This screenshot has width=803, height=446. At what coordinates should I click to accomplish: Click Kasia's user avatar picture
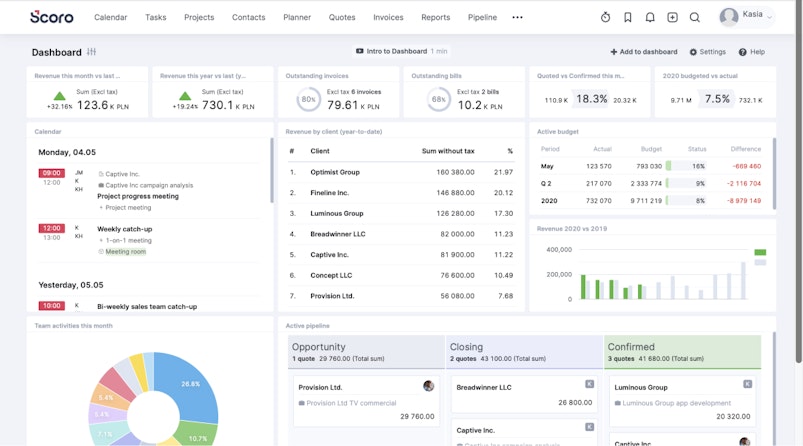click(x=729, y=17)
